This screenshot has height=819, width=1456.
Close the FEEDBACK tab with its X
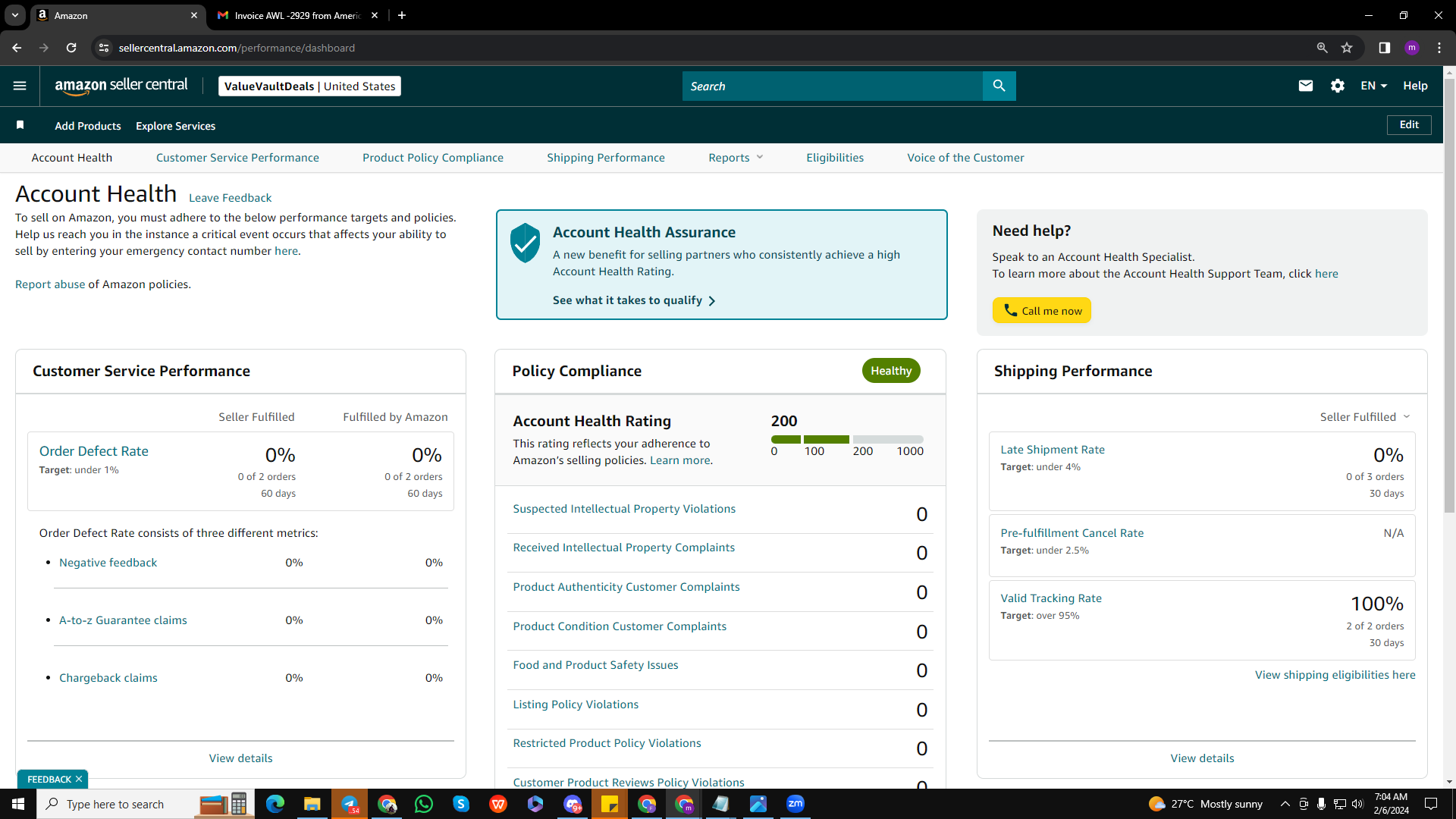click(x=78, y=779)
